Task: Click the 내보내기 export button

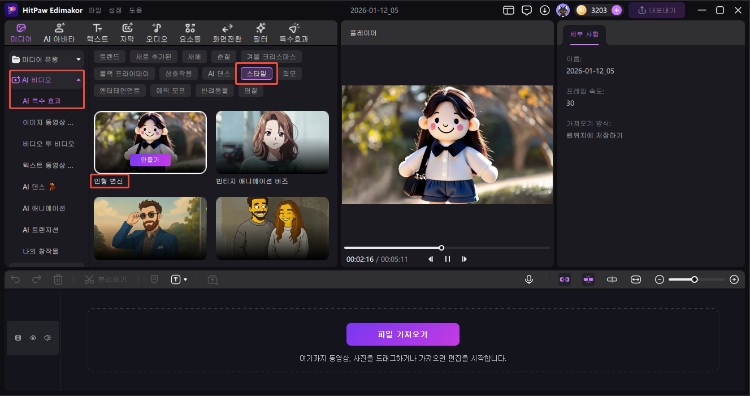Action: tap(657, 10)
